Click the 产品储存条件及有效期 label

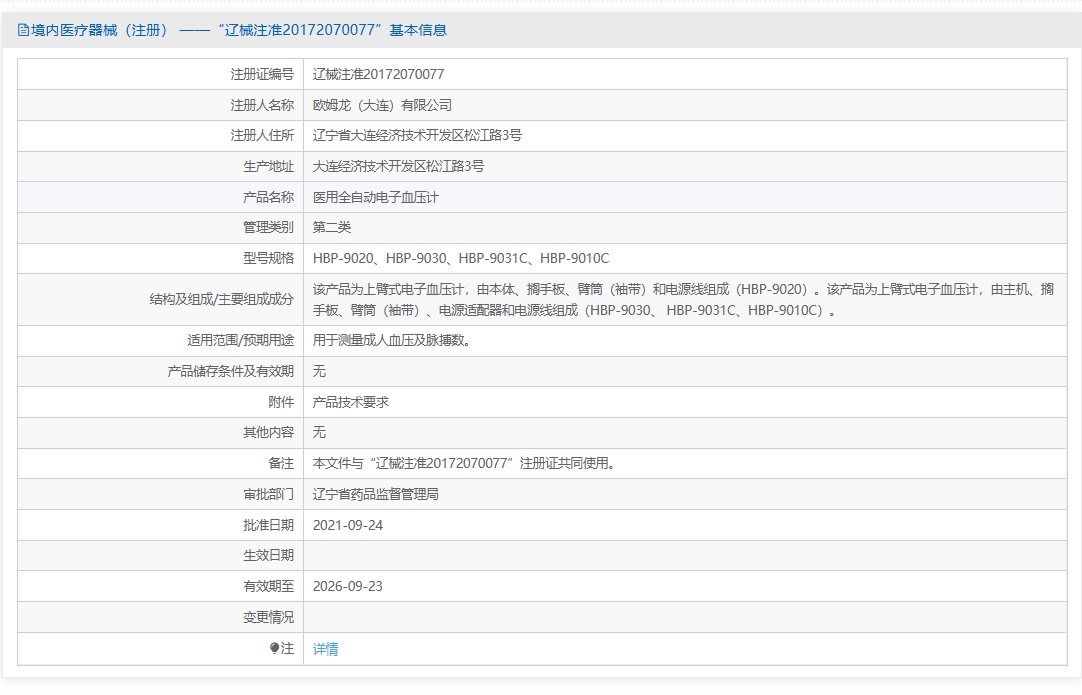click(x=230, y=371)
